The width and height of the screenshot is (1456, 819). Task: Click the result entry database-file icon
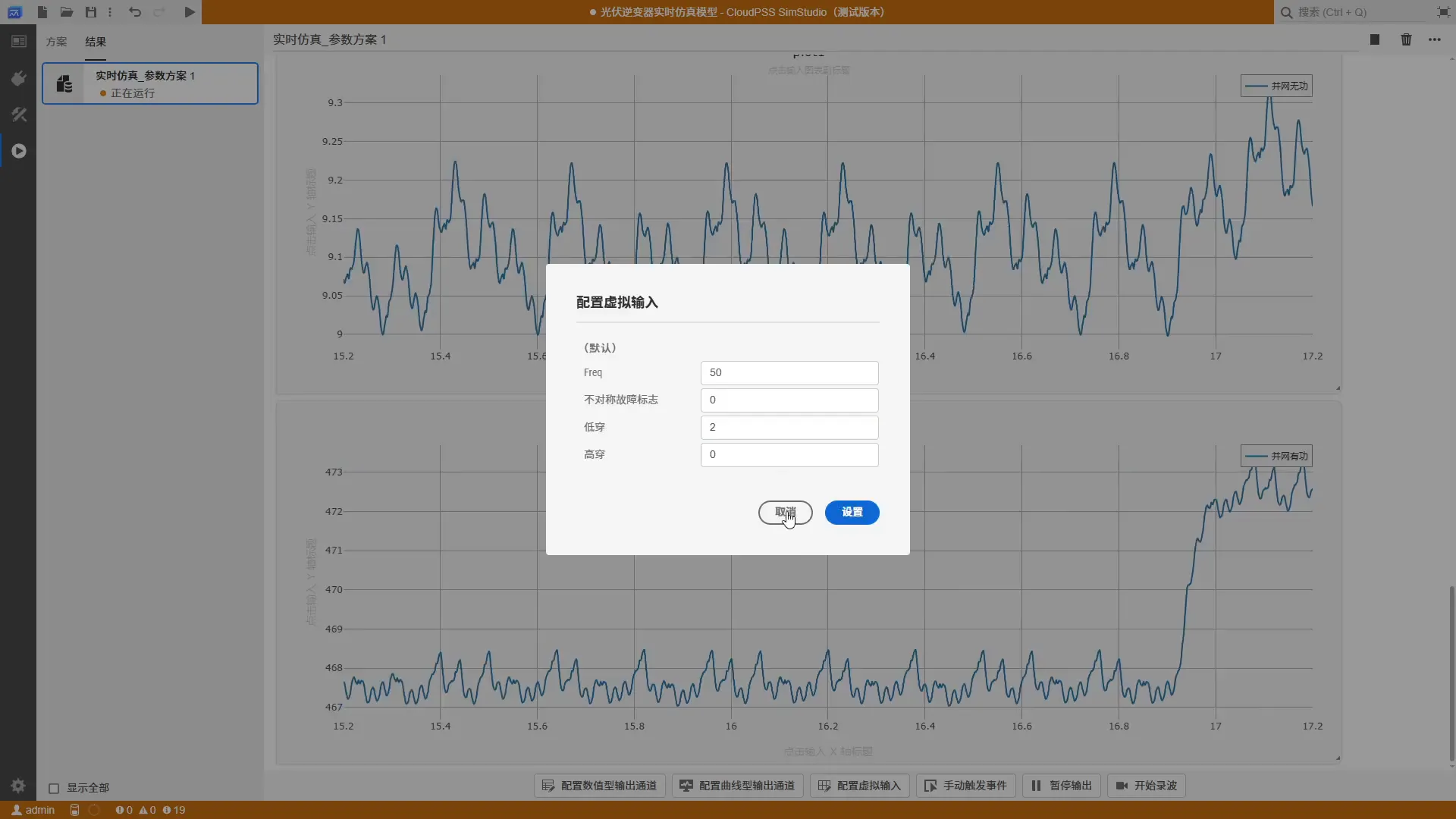(64, 83)
